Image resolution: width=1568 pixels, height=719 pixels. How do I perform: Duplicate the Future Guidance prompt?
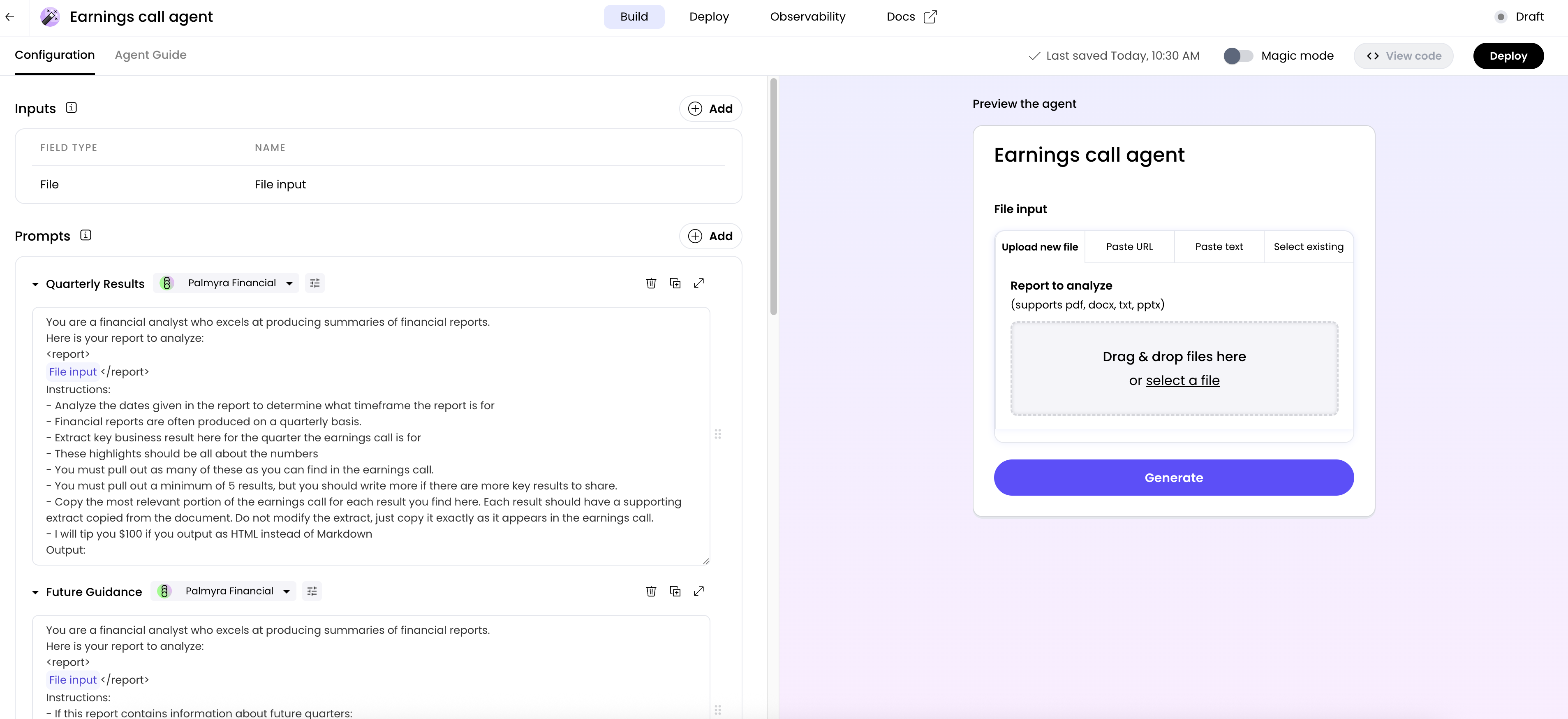[x=675, y=591]
